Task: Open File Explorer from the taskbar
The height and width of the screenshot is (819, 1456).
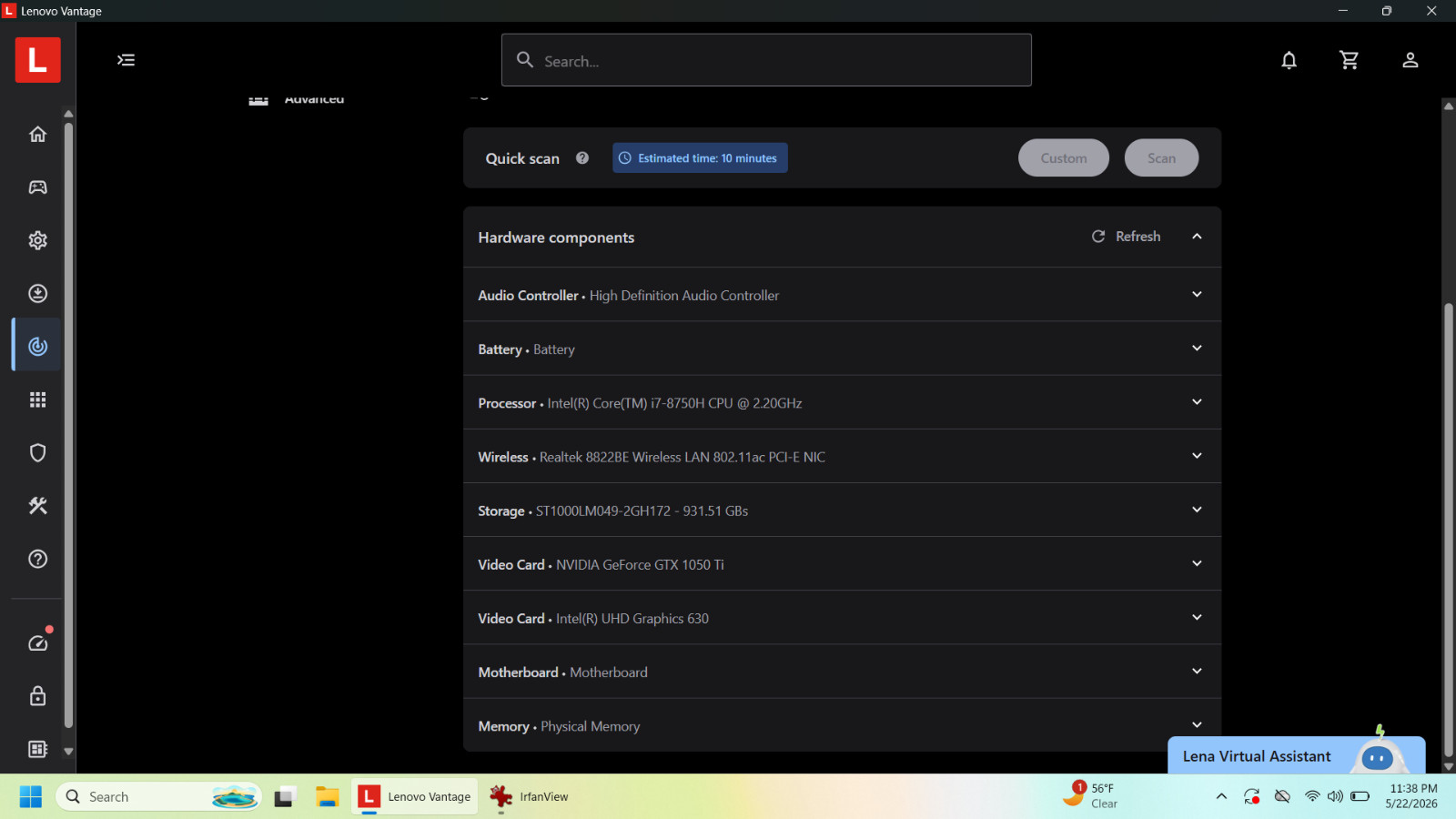Action: click(x=328, y=796)
